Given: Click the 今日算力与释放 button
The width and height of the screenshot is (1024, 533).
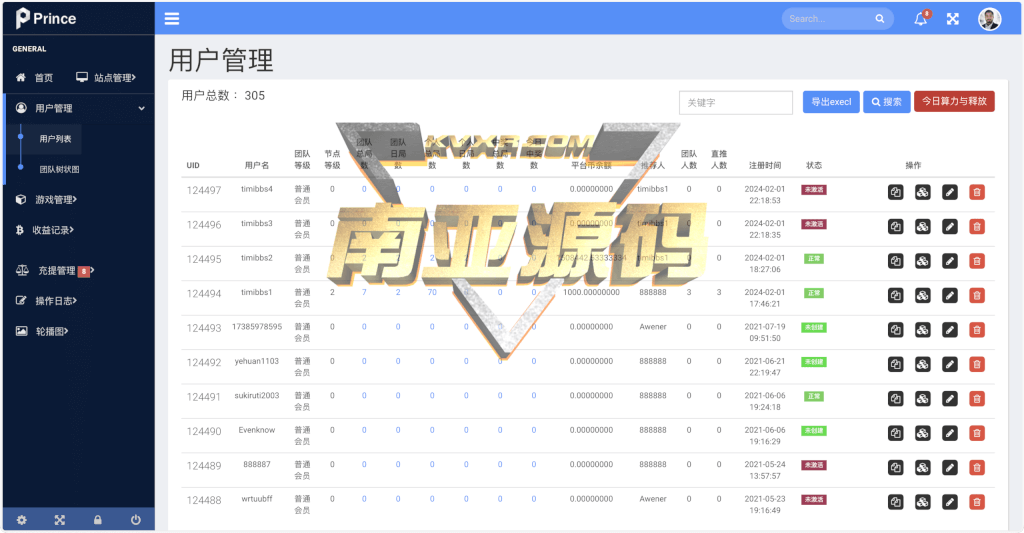Looking at the screenshot, I should (x=954, y=101).
